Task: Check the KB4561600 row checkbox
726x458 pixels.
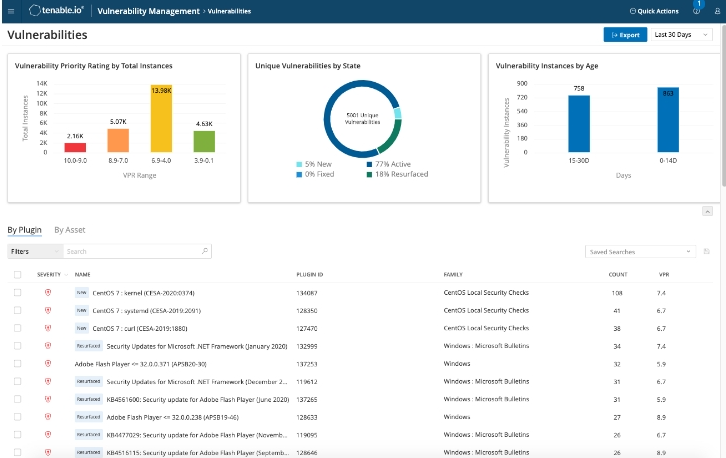Action: tap(18, 399)
